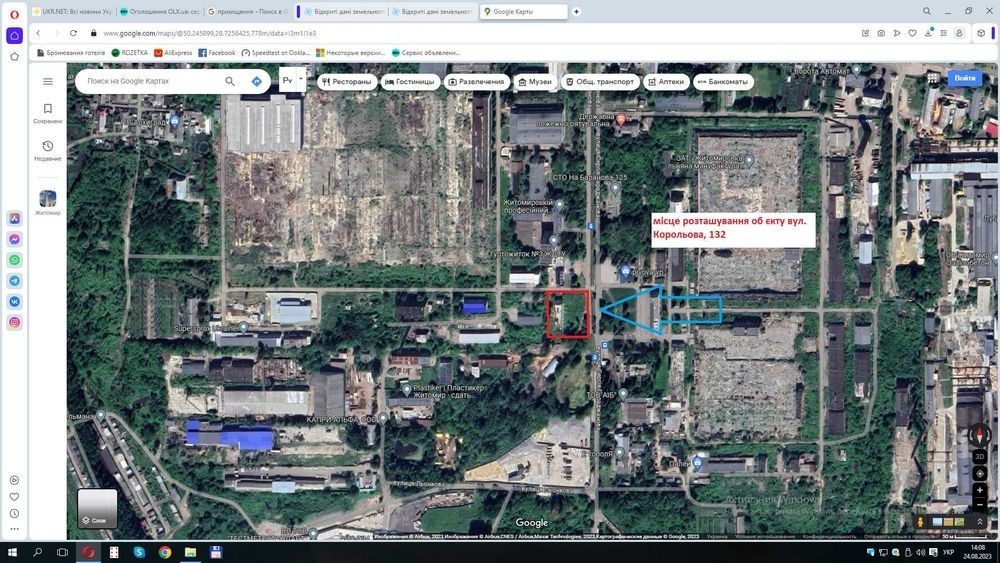Screen dimensions: 1000x563
Task: Filter map by Развлечения
Action: (476, 82)
